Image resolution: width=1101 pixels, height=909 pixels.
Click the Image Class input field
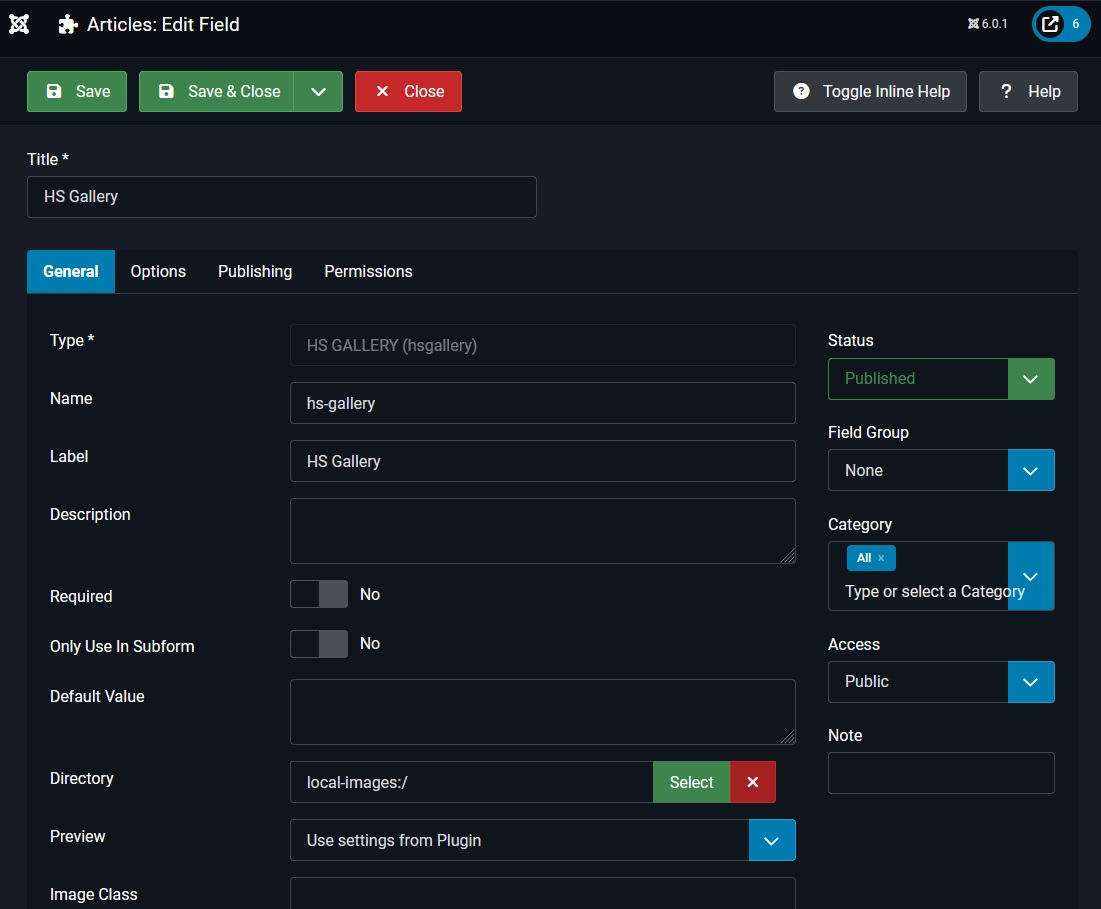click(x=543, y=893)
